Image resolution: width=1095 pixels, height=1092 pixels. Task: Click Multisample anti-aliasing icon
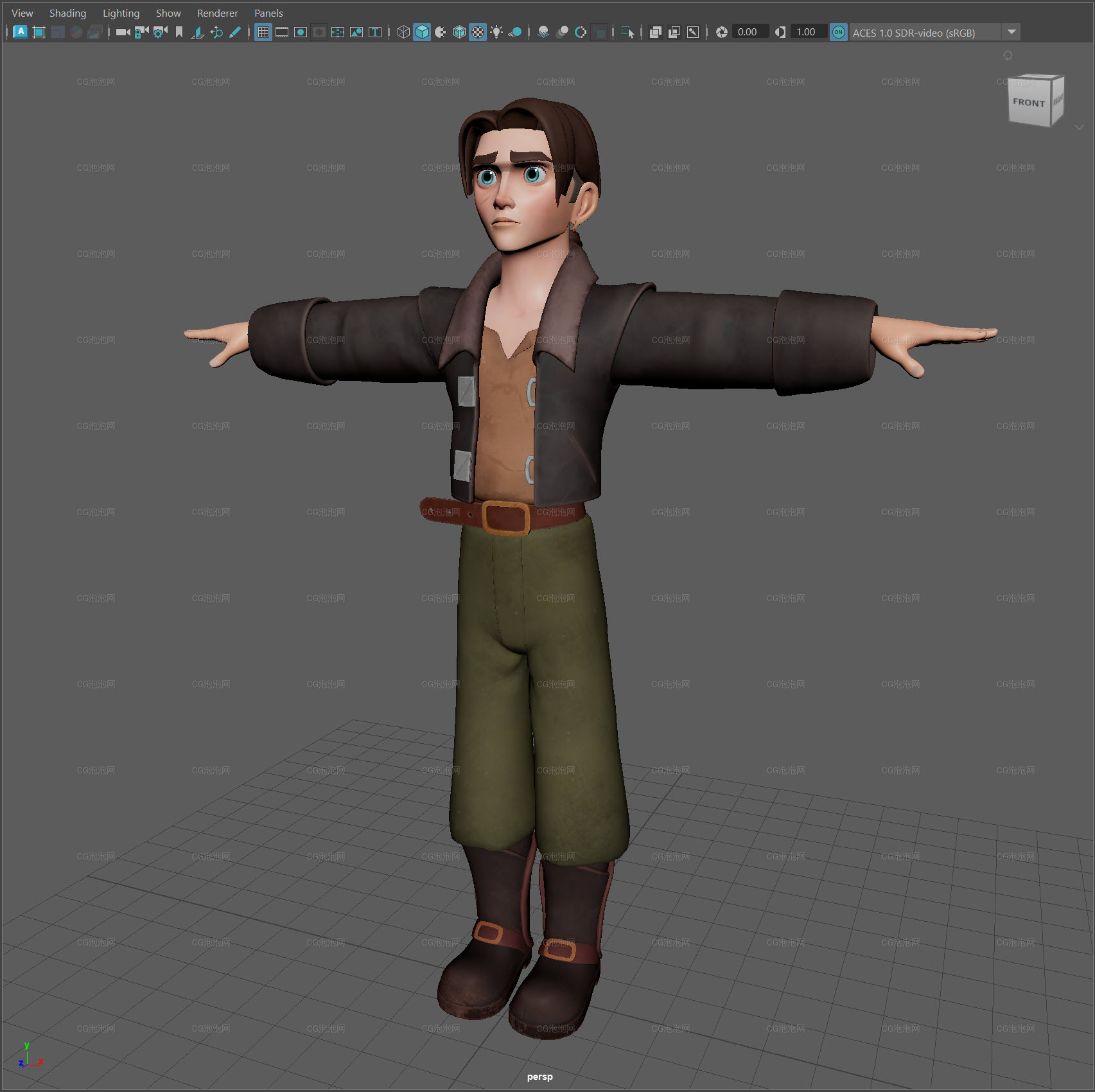pyautogui.click(x=581, y=32)
